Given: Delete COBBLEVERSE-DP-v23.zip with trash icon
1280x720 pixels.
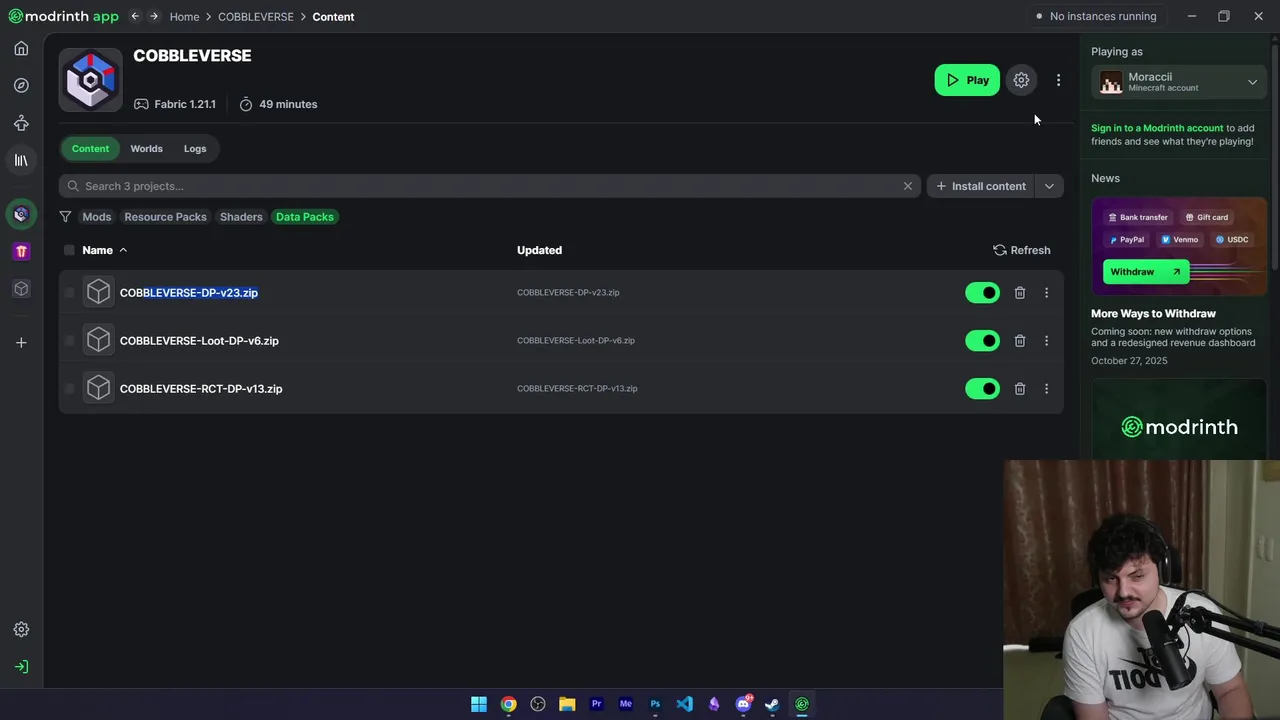Looking at the screenshot, I should pos(1020,293).
